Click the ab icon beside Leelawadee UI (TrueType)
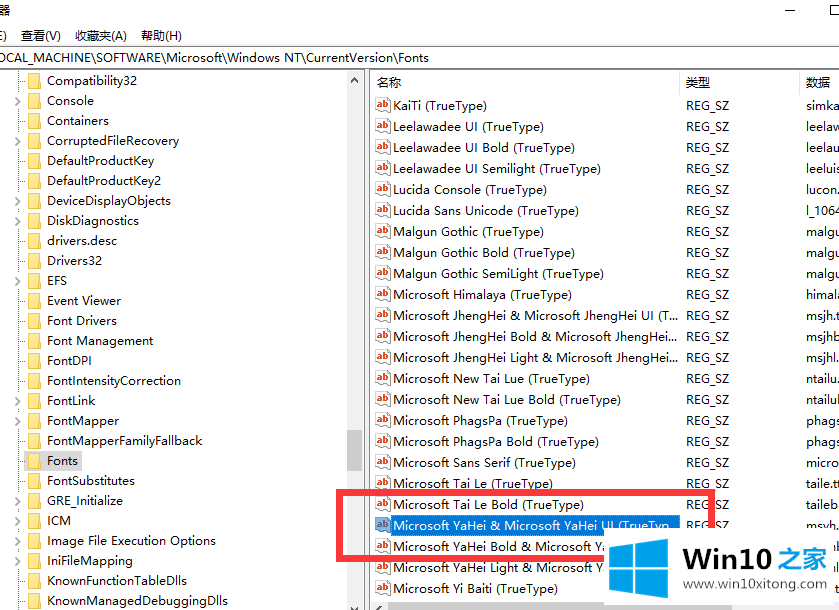The width and height of the screenshot is (839, 610). pos(382,126)
